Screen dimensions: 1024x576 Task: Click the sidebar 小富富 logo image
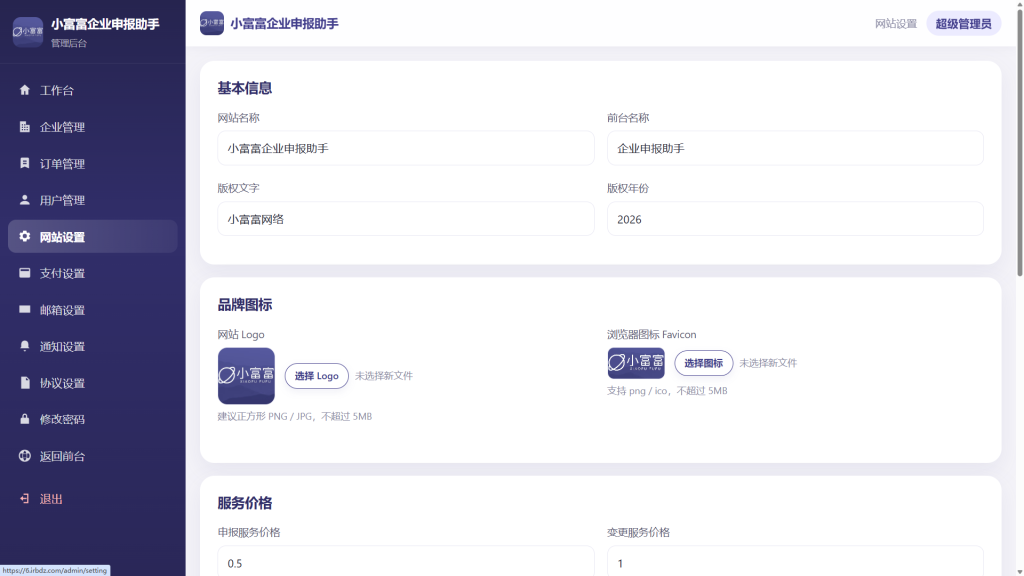28,31
